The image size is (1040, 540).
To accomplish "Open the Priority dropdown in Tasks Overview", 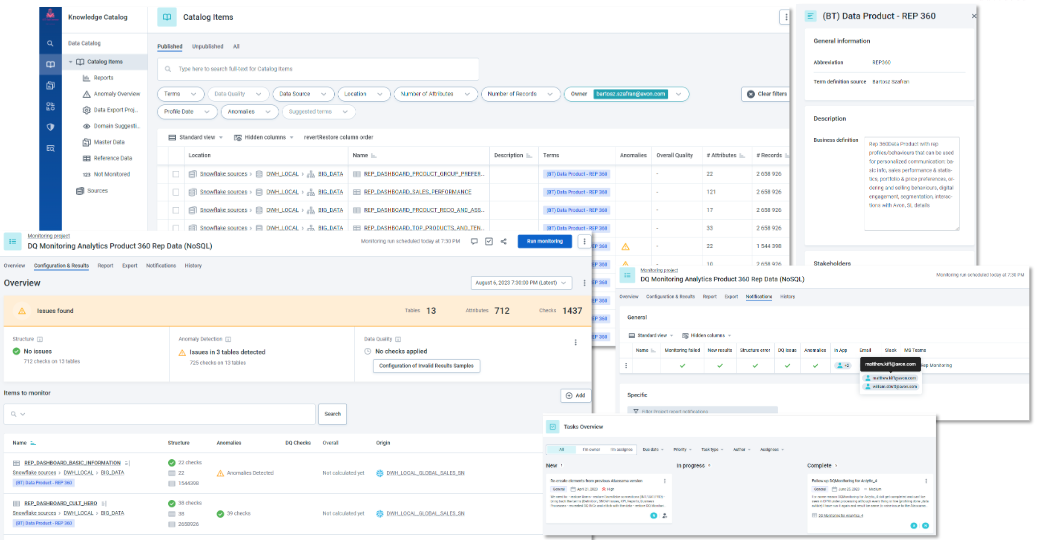I will 682,450.
